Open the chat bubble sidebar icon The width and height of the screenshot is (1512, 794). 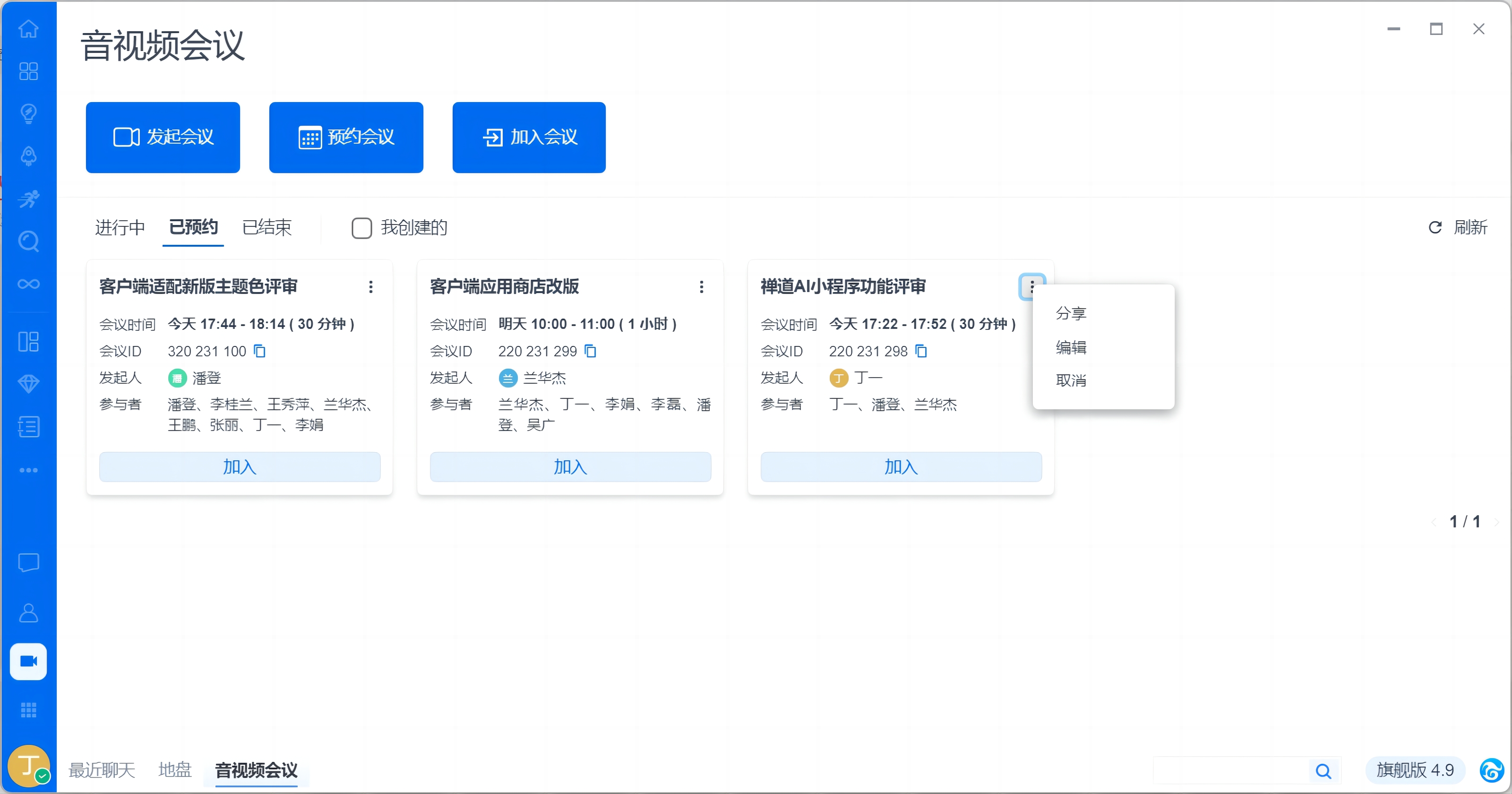(x=28, y=562)
